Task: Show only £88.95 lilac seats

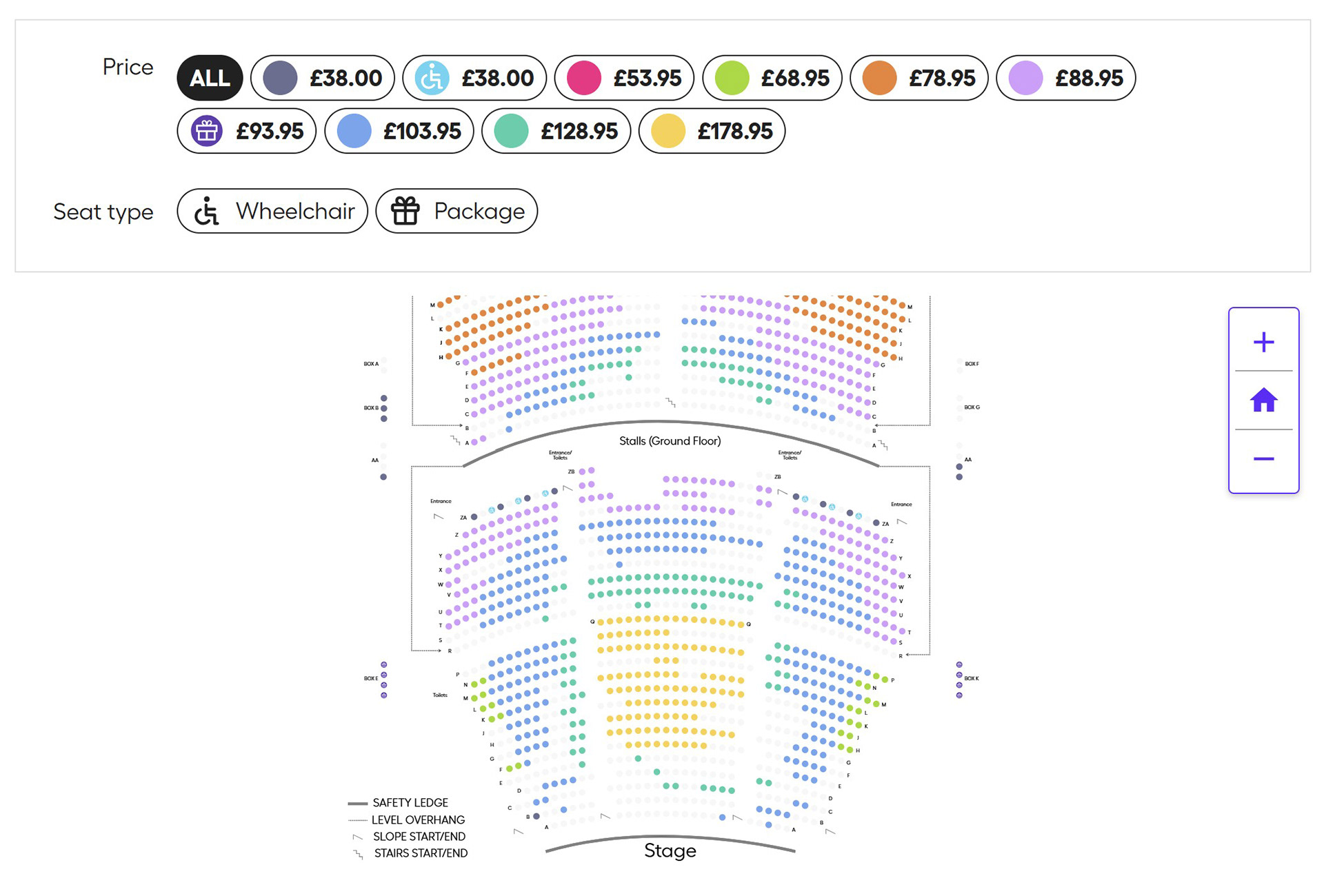Action: 1065,78
